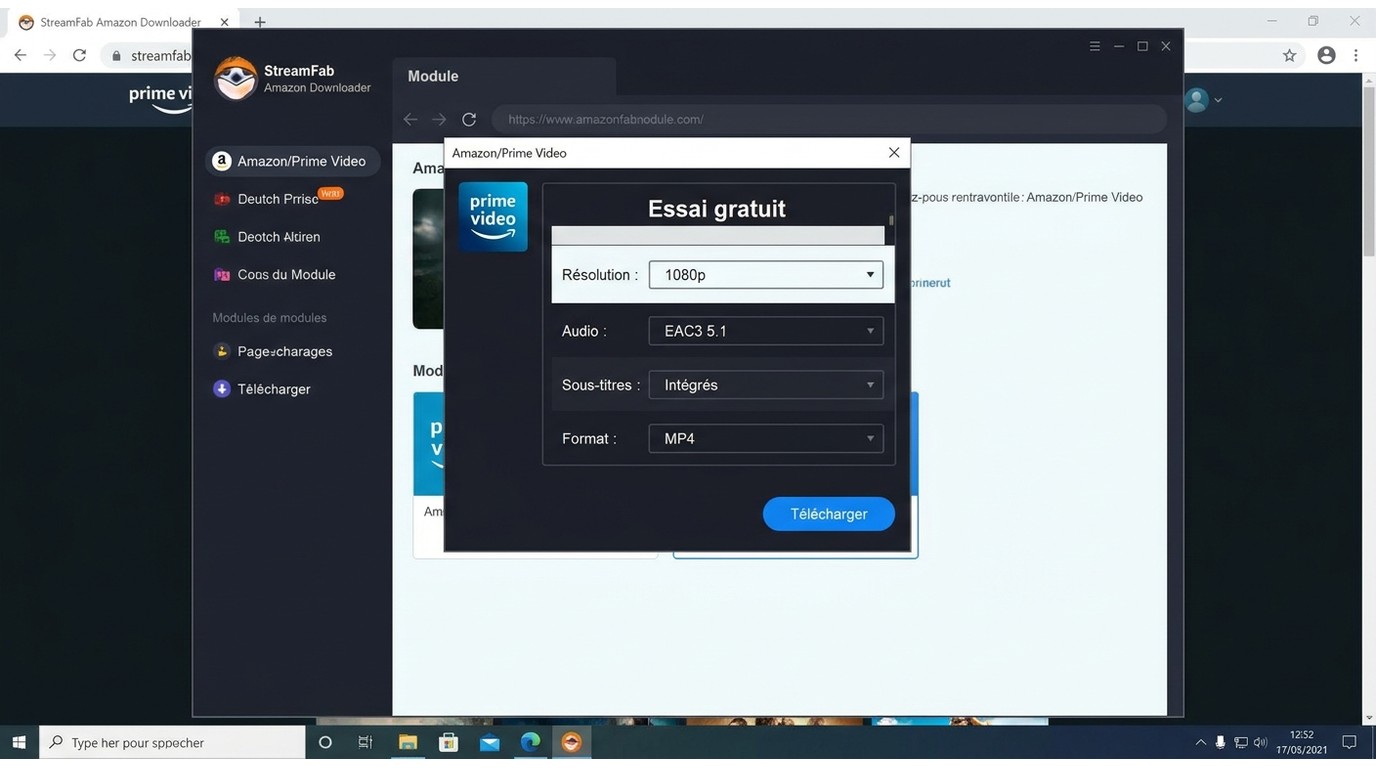
Task: Click the prime video site logo
Action: click(x=160, y=98)
